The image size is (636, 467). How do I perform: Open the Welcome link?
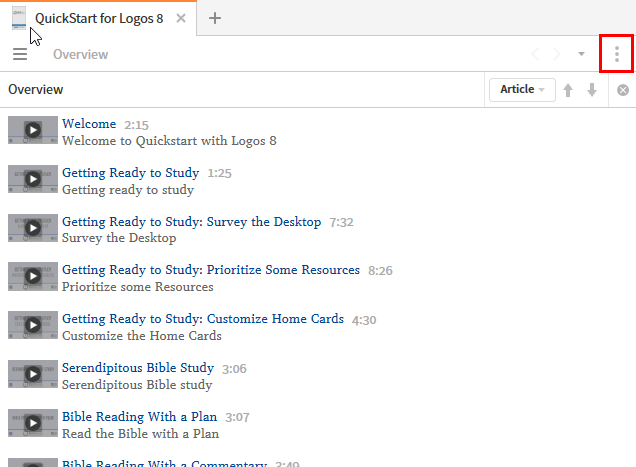pyautogui.click(x=89, y=124)
